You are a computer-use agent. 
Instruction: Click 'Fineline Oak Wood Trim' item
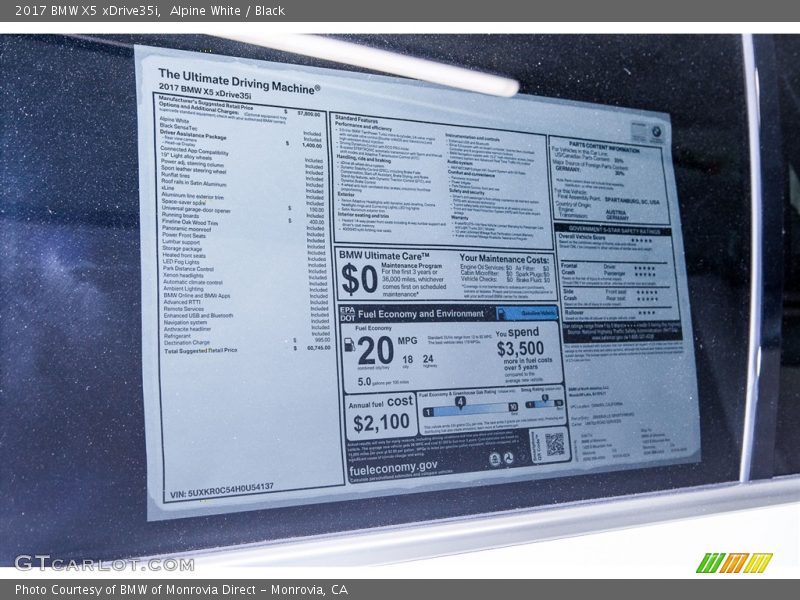[x=190, y=222]
